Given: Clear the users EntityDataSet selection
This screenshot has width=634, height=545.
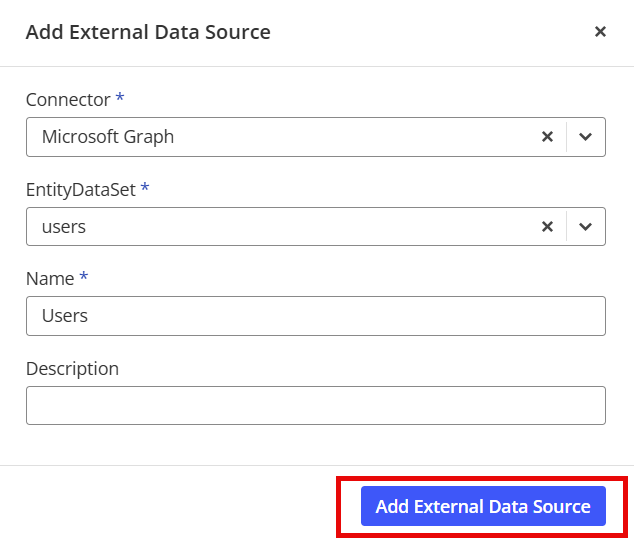Looking at the screenshot, I should (x=547, y=227).
